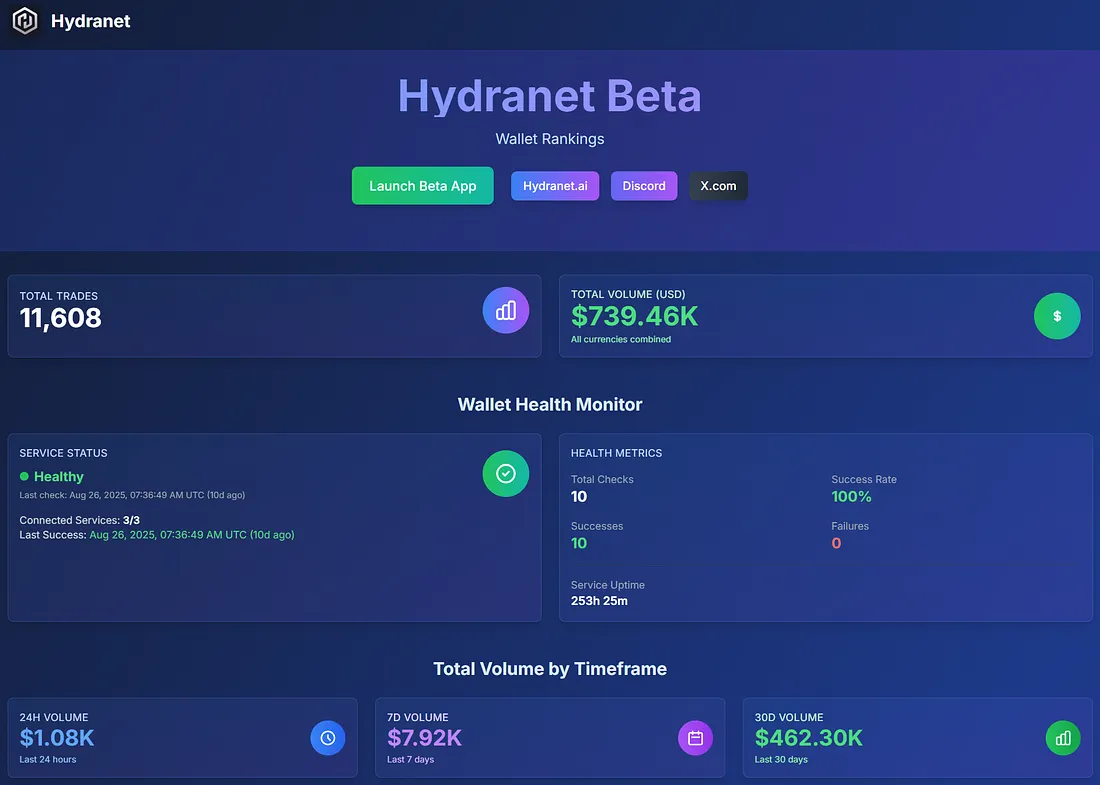
Task: Select the $739.46K total volume value
Action: point(634,316)
